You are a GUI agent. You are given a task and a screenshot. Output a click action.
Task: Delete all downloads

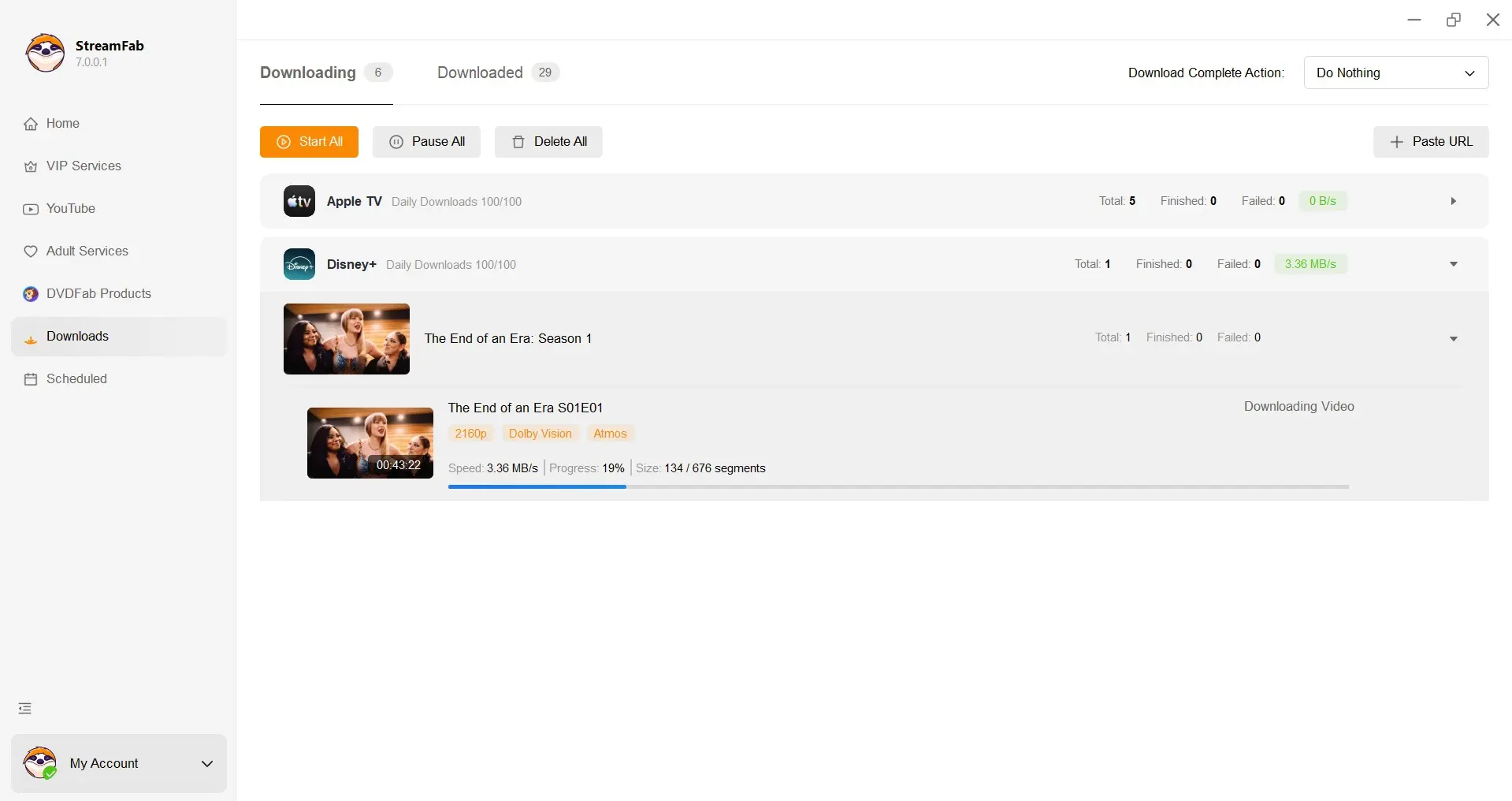(548, 142)
